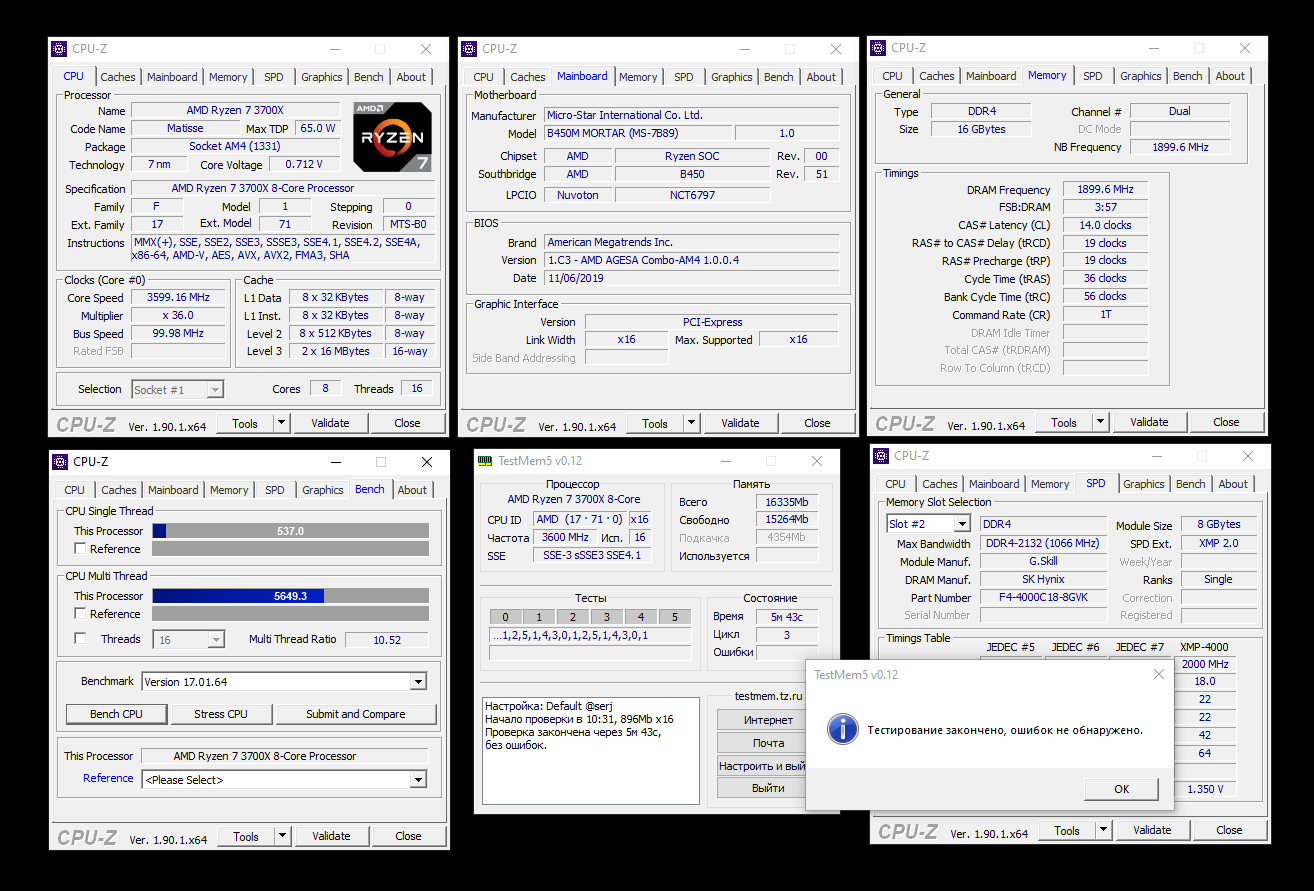1314x891 pixels.
Task: Click the TestMem5 main window title bar icon
Action: pos(485,461)
